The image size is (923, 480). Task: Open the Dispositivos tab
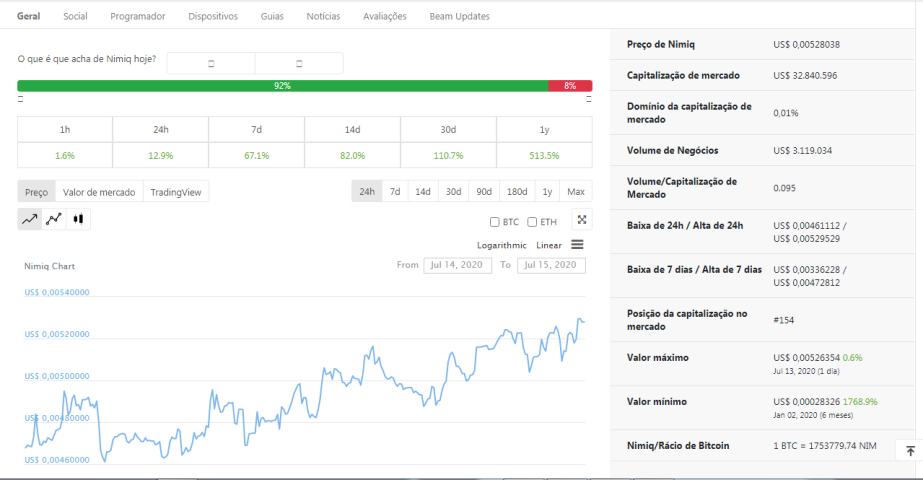click(213, 16)
